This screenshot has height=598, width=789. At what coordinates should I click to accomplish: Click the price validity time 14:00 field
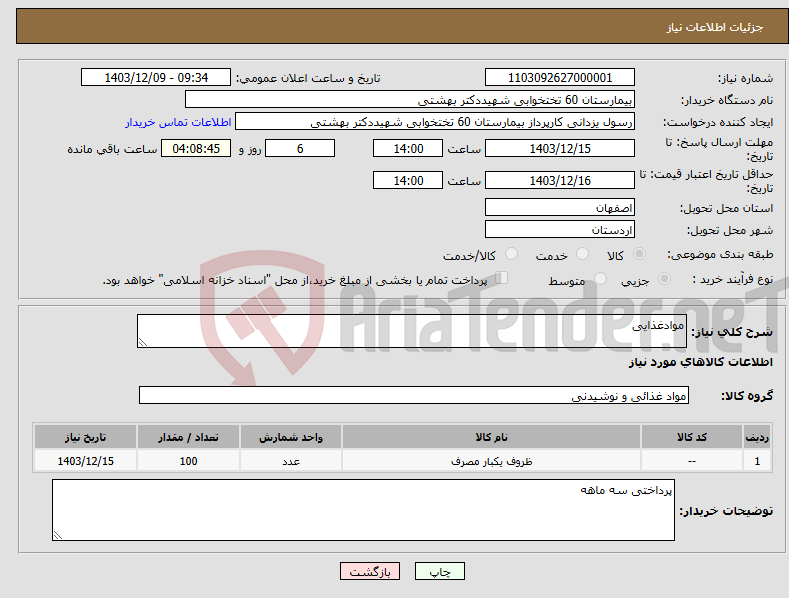tap(408, 180)
